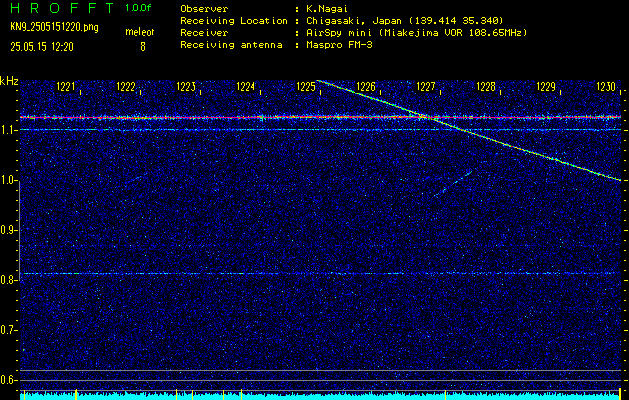The image size is (629, 400).
Task: Click the 0.8 frequency axis label
Action: 7,280
